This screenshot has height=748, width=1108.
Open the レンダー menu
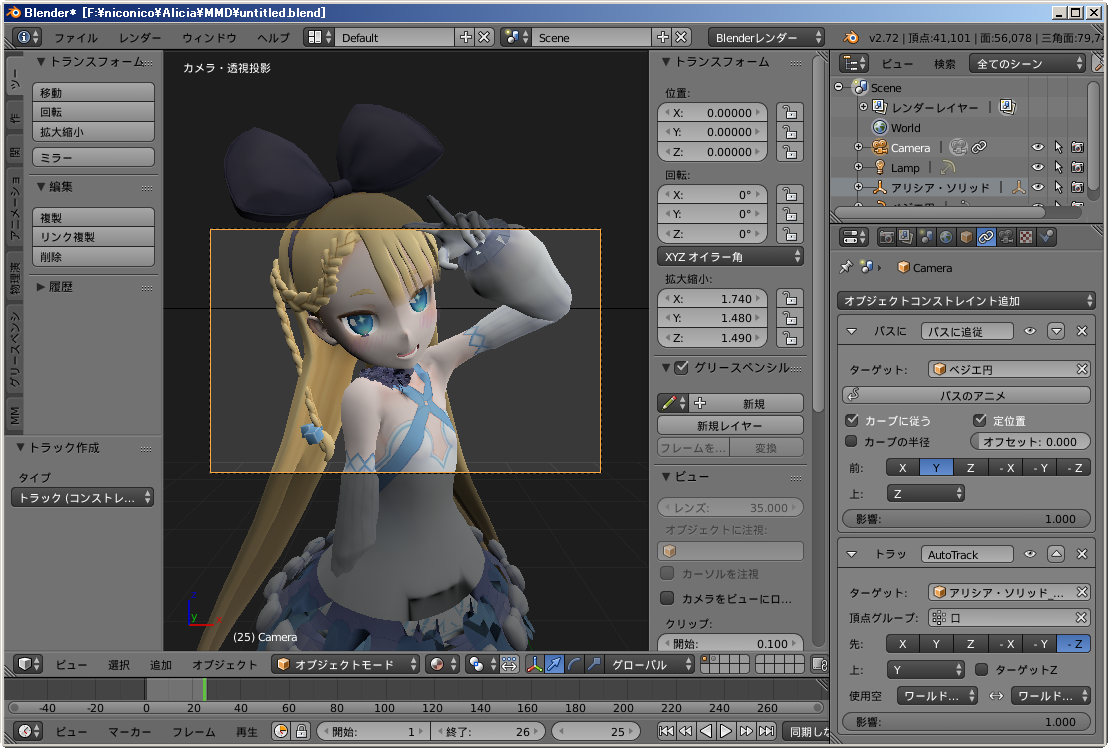(140, 37)
